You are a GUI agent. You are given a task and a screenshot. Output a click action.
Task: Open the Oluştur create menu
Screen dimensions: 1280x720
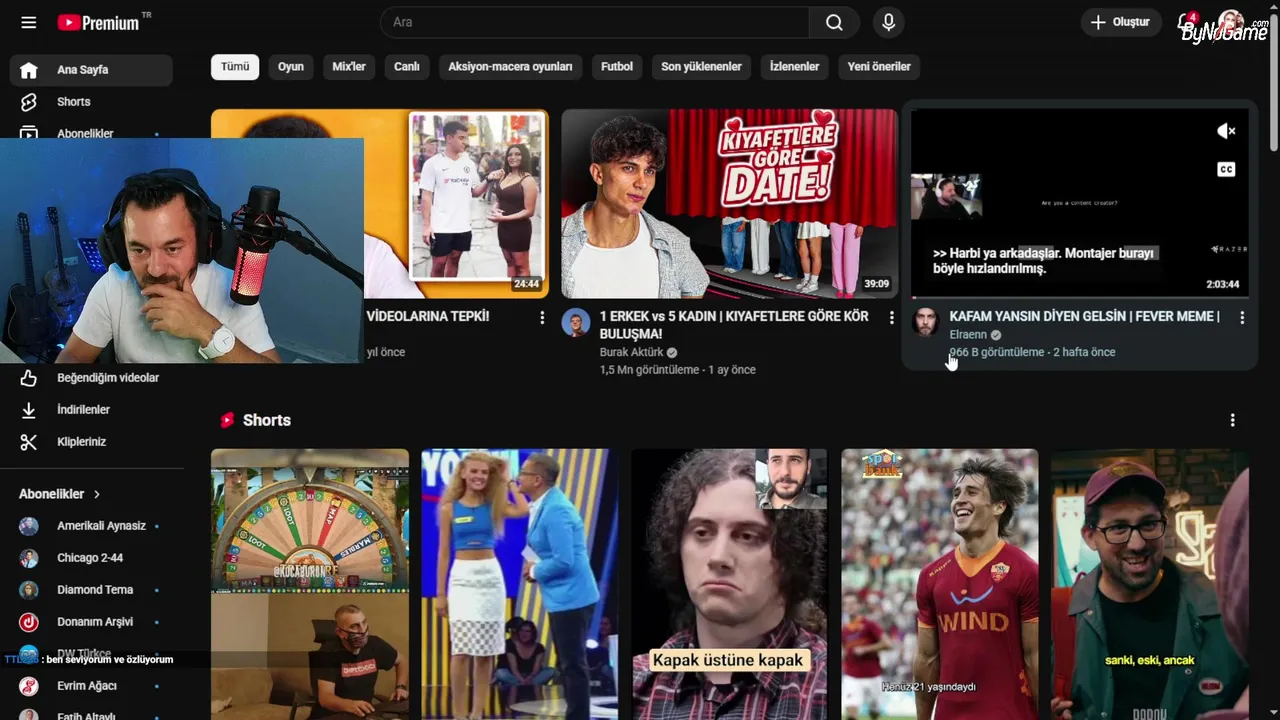[1120, 22]
